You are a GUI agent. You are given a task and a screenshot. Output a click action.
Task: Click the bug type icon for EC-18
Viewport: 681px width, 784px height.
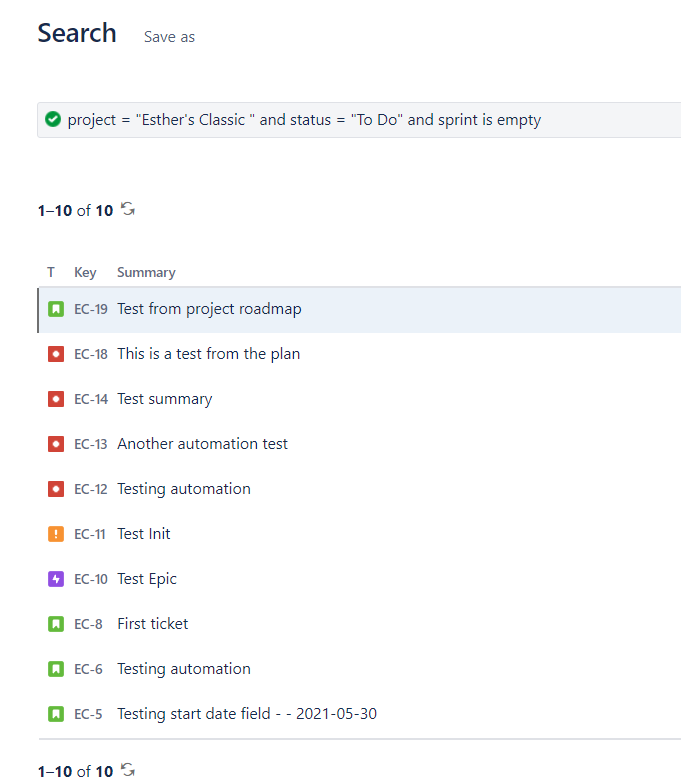56,354
